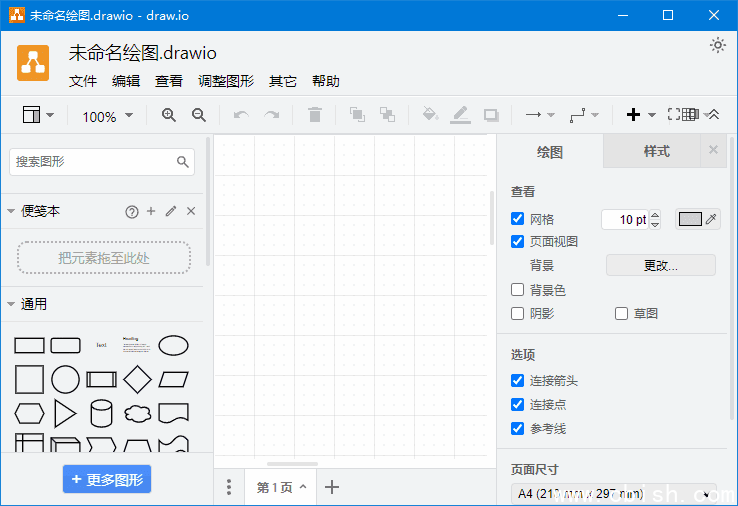738x506 pixels.
Task: Click the delete trash can icon
Action: tap(315, 115)
